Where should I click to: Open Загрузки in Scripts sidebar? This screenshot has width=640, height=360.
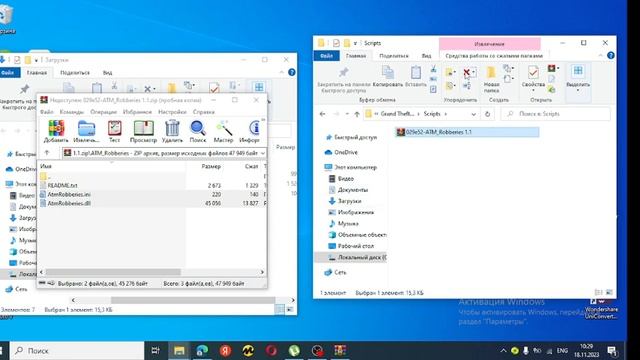345,201
